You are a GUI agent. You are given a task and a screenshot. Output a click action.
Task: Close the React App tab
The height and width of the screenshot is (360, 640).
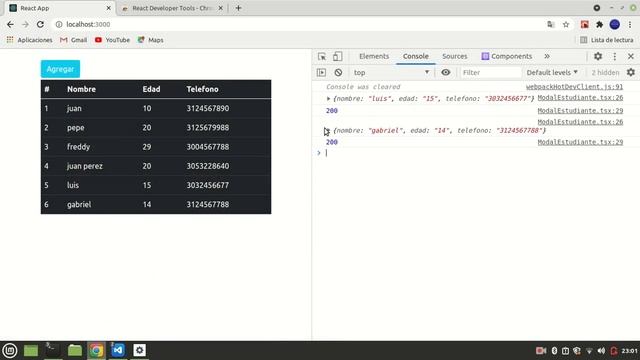tap(109, 8)
